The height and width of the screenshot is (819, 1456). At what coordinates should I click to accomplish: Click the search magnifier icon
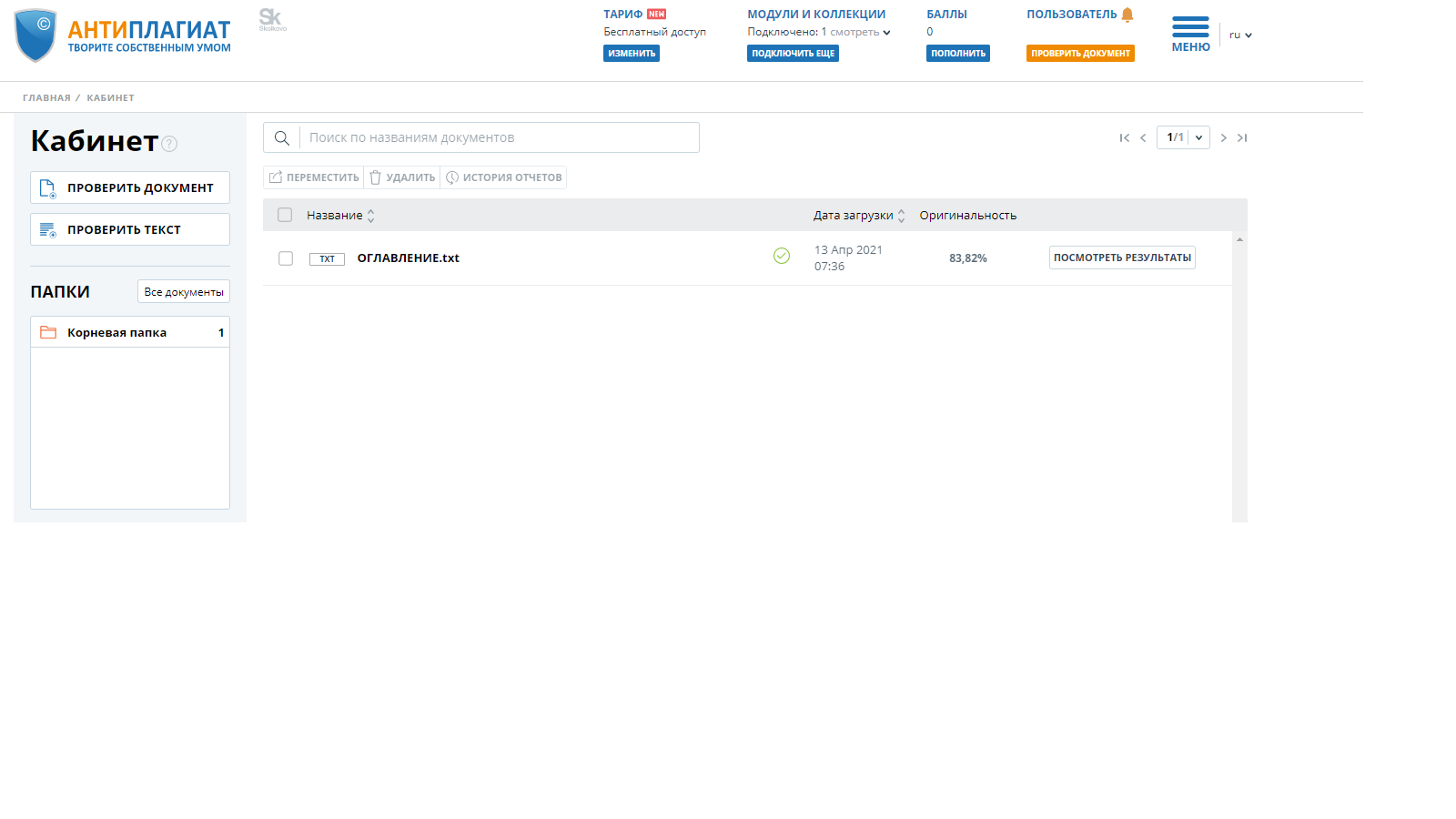click(282, 138)
